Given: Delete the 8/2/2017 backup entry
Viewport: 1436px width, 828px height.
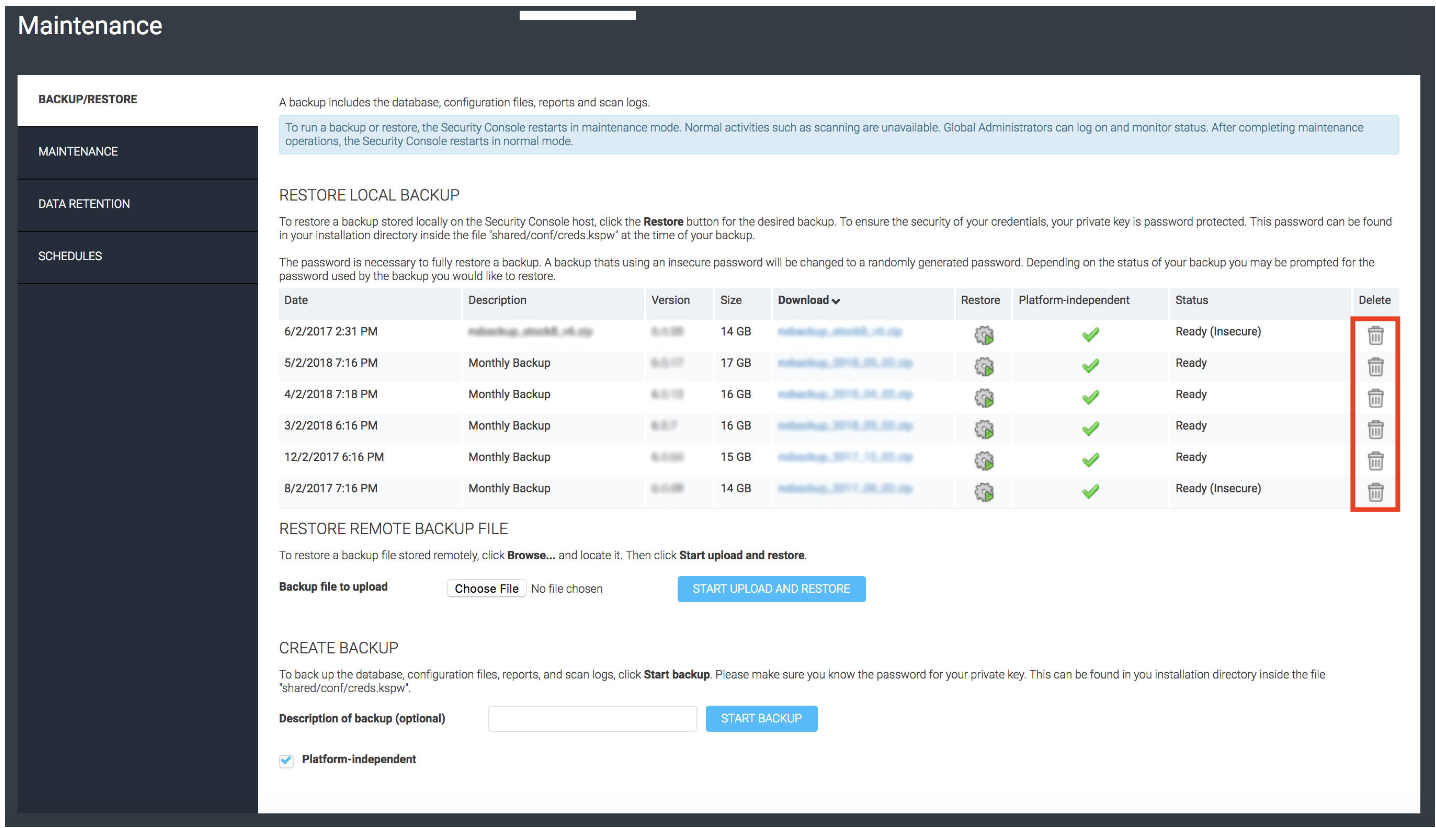Looking at the screenshot, I should tap(1375, 492).
